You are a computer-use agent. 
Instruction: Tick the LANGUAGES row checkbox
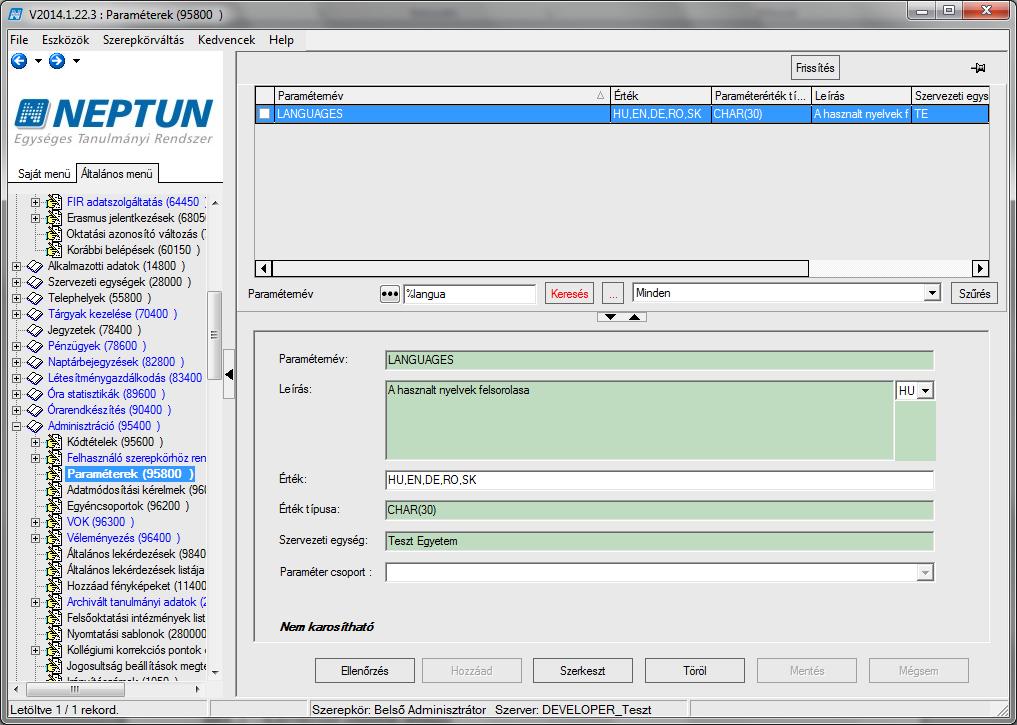point(264,113)
